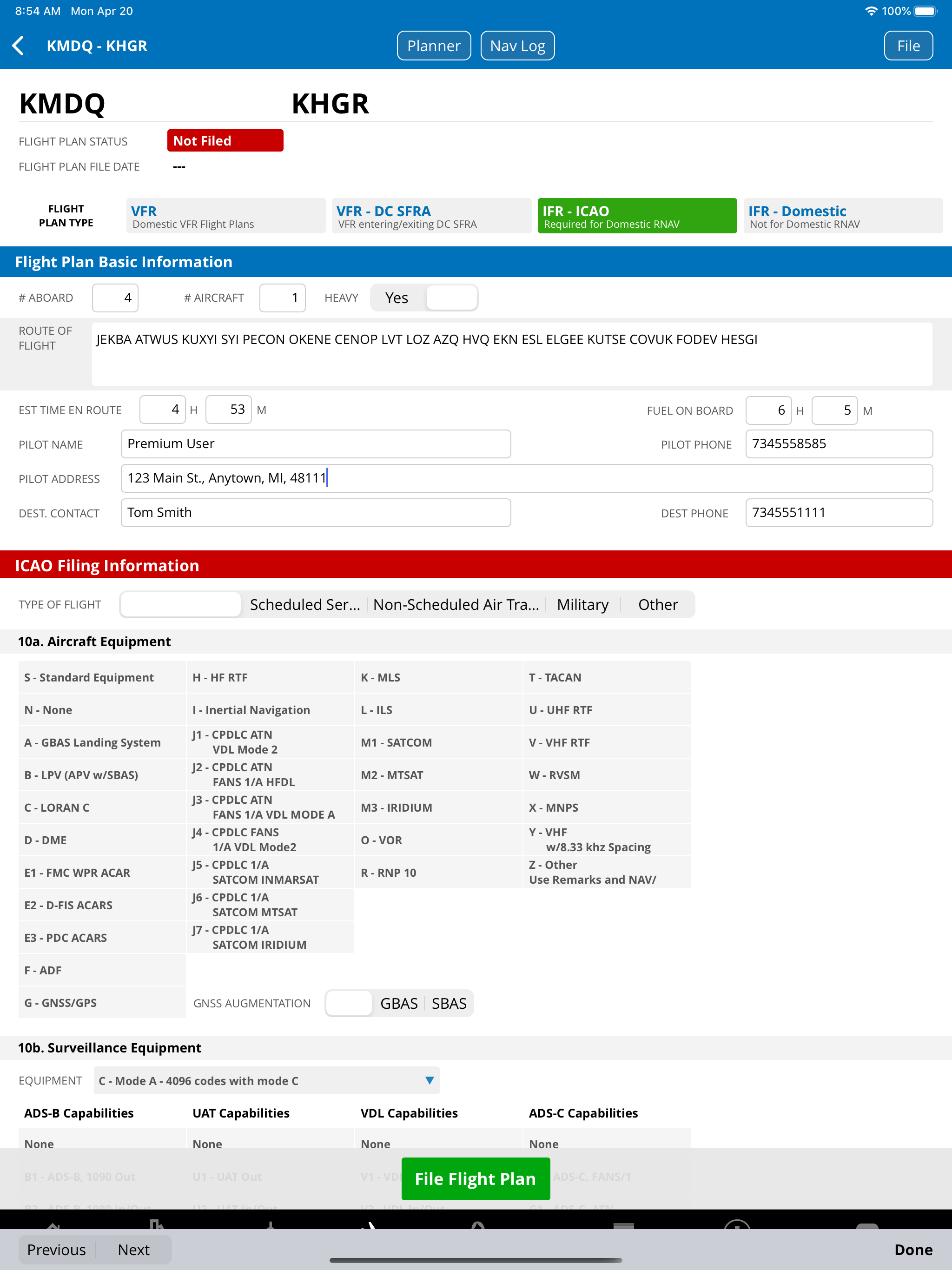The width and height of the screenshot is (952, 1270).
Task: Toggle the Heavy switch
Action: tap(424, 298)
